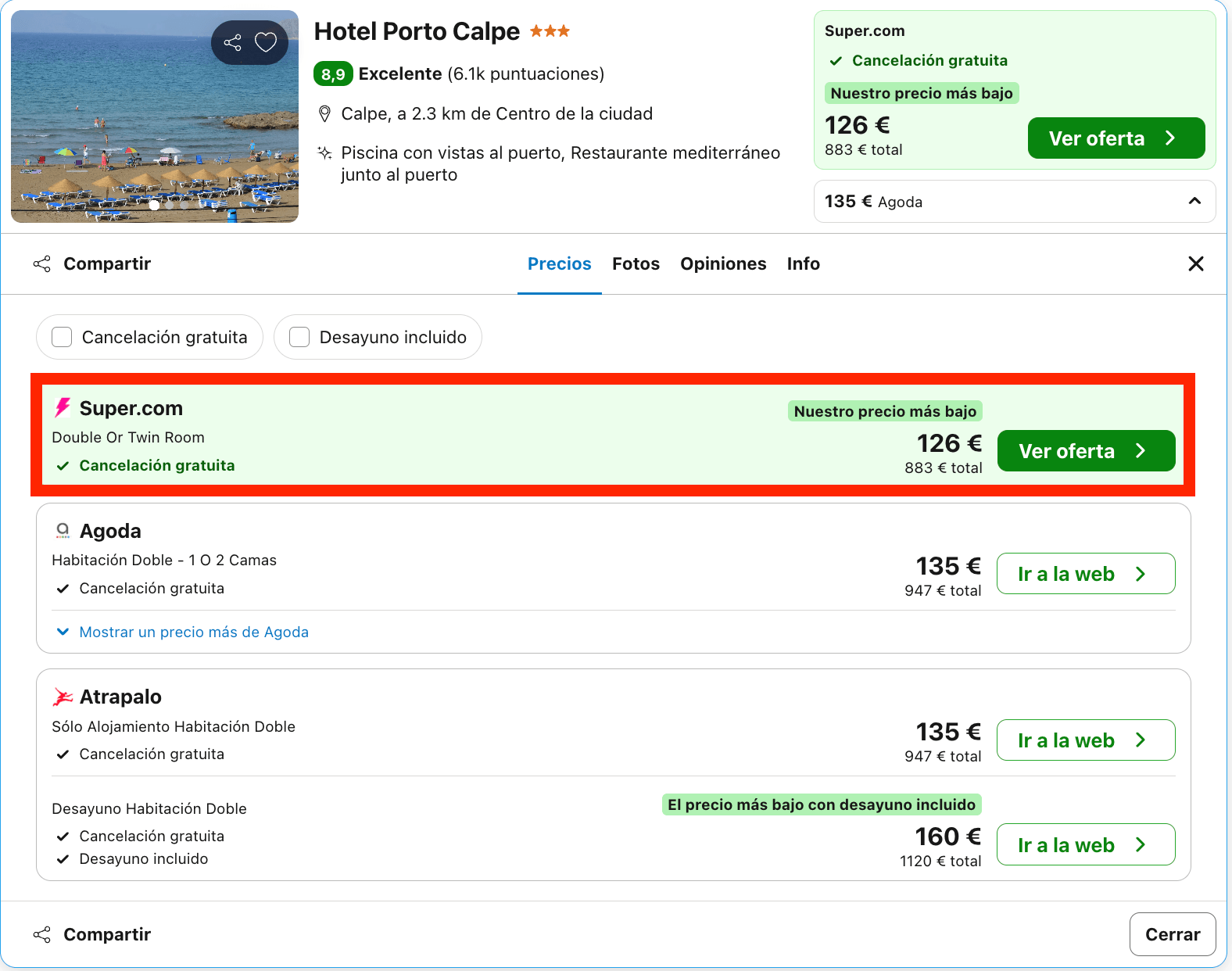Click the Agoda logo icon
1232x971 pixels.
coord(63,532)
